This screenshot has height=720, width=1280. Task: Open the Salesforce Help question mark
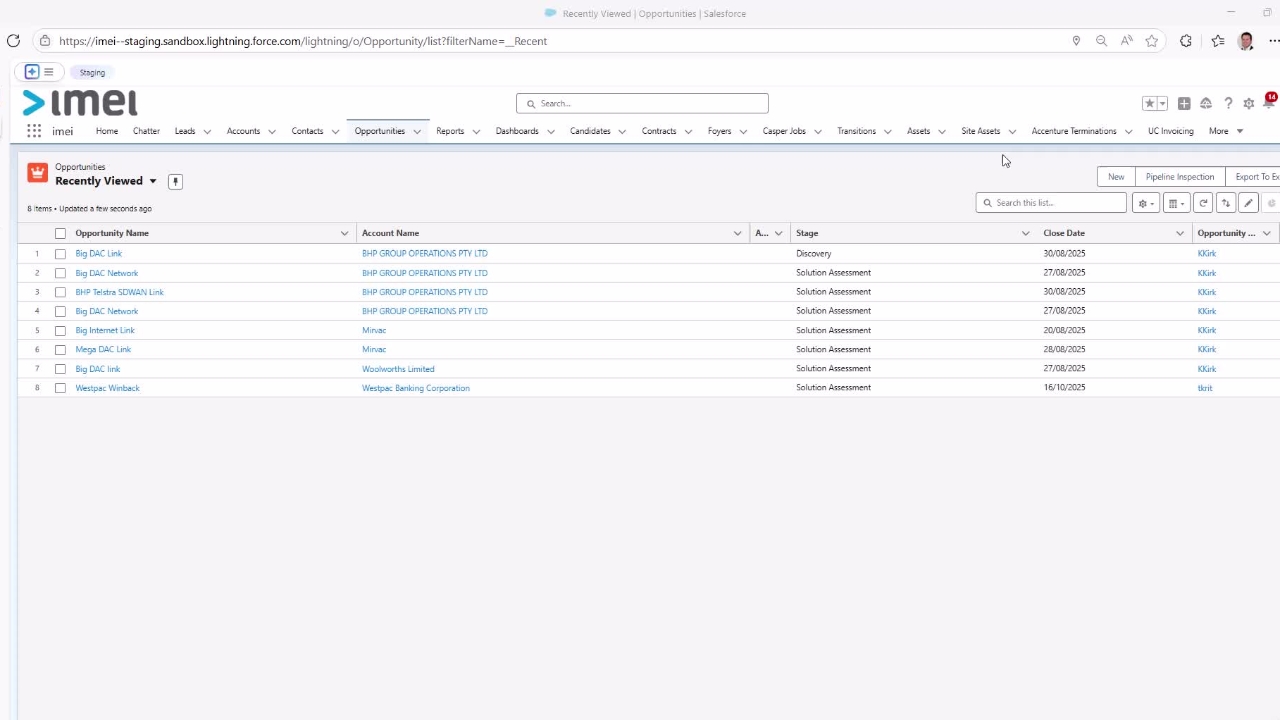tap(1228, 103)
